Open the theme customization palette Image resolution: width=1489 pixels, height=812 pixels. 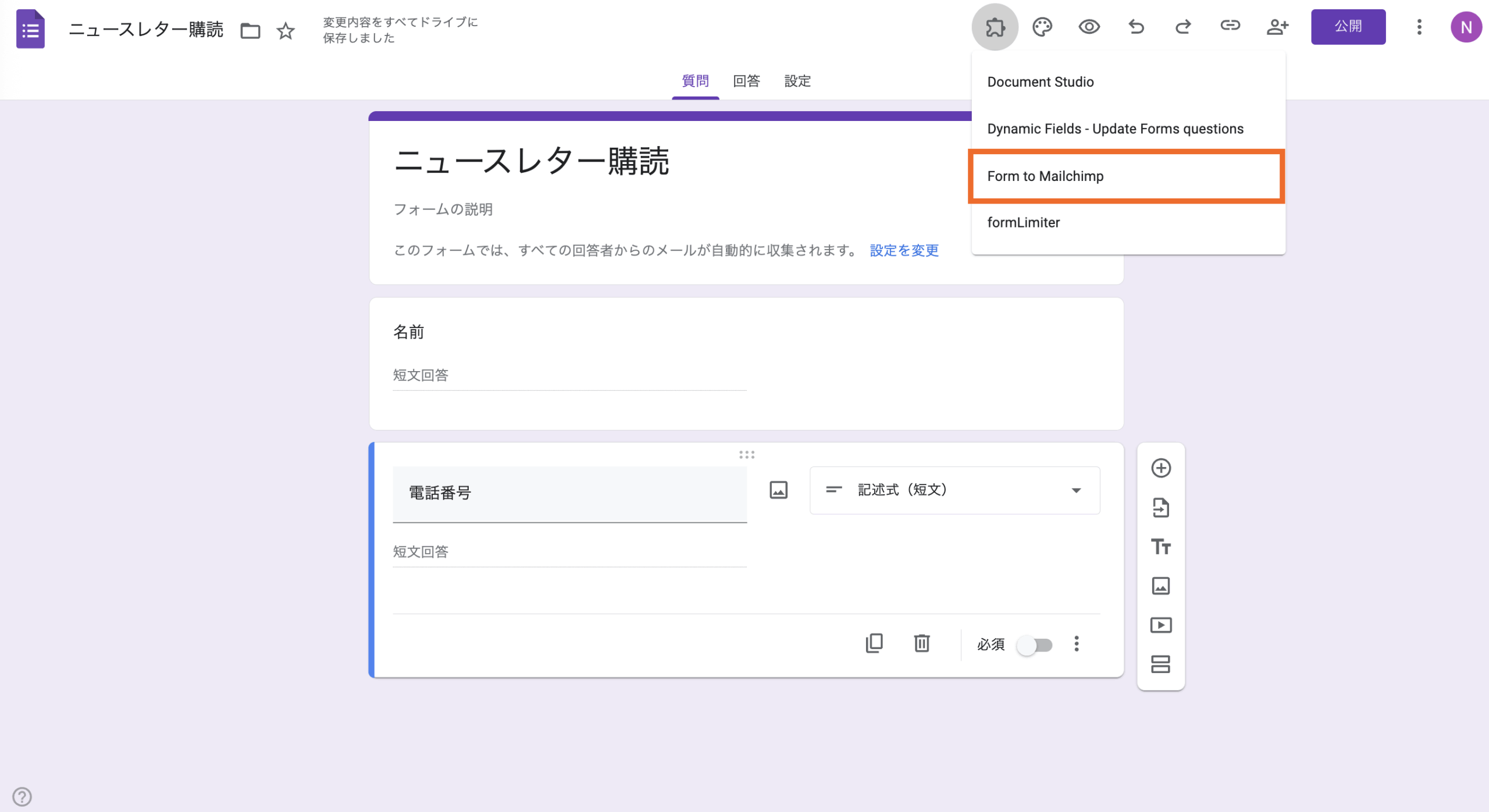coord(1042,27)
